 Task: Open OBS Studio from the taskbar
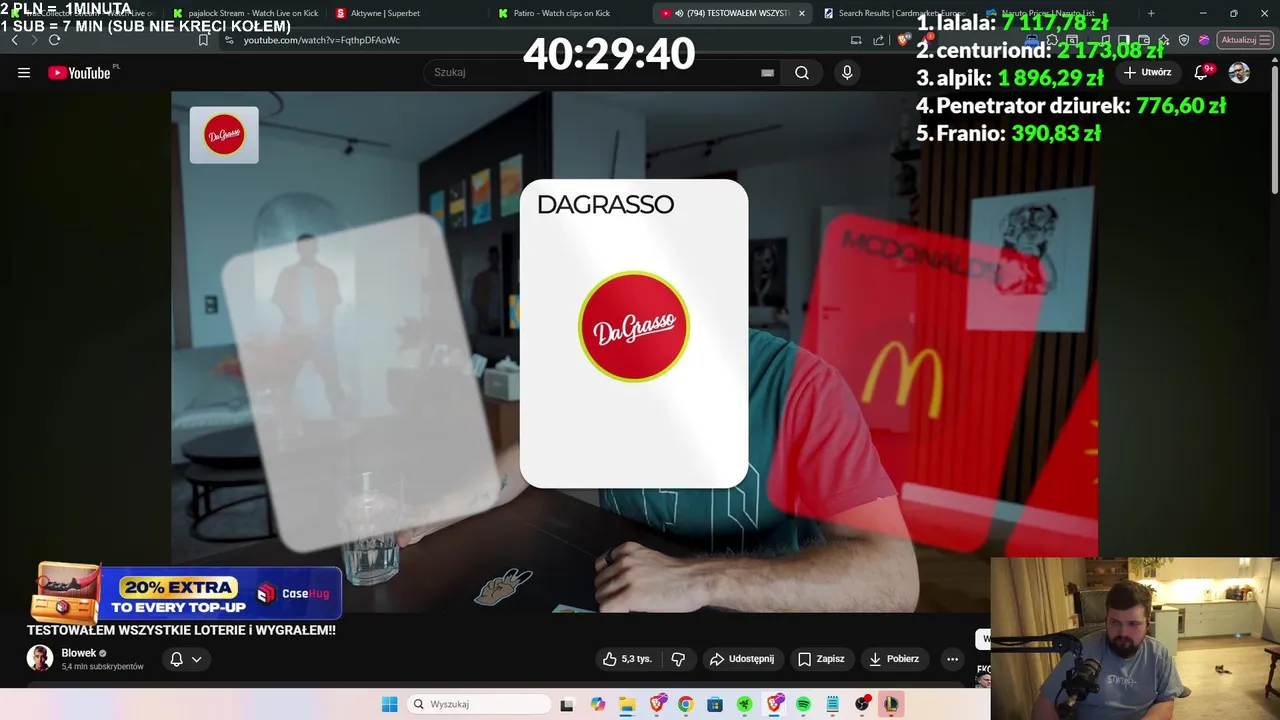coord(862,704)
